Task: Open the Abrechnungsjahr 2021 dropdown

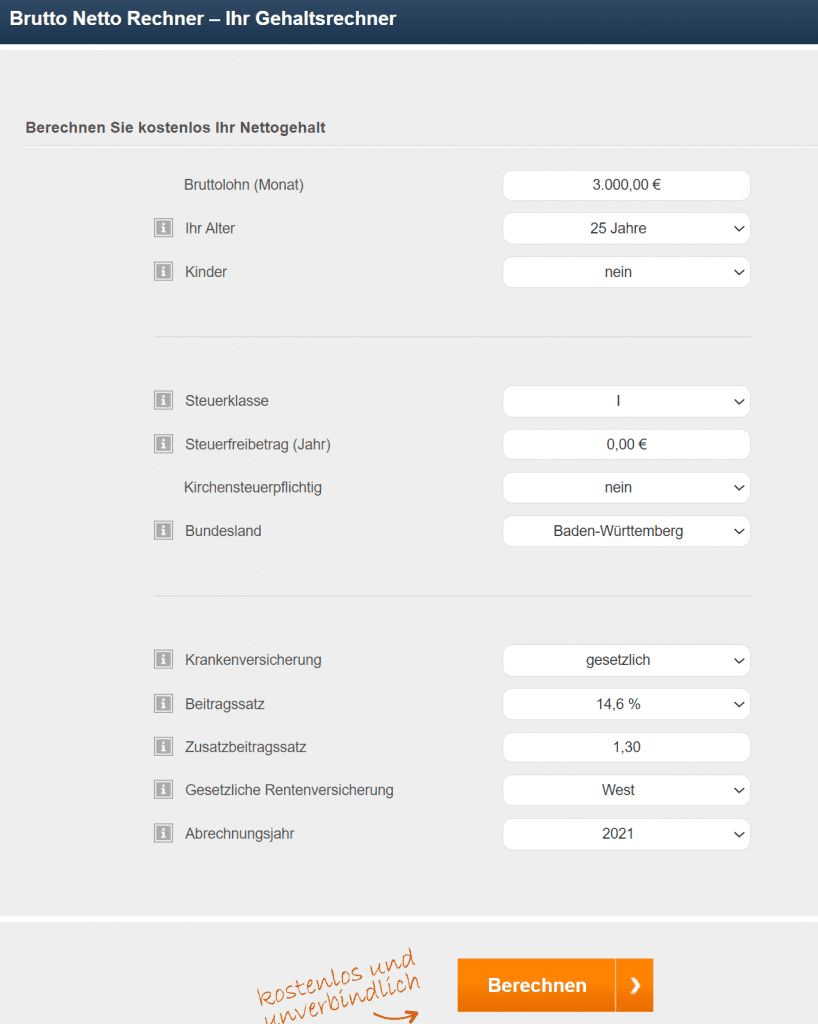Action: coord(626,833)
